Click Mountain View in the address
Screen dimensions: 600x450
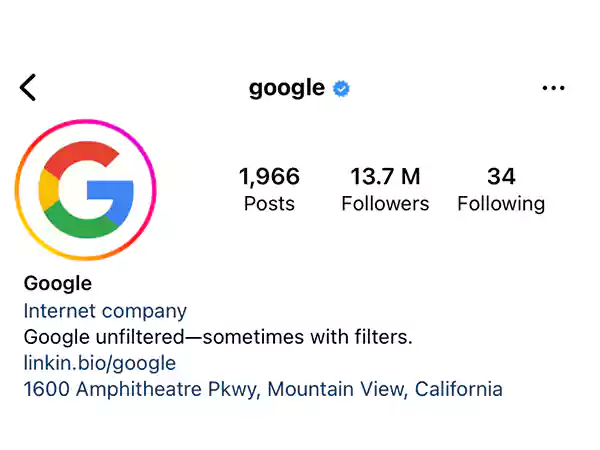pyautogui.click(x=337, y=389)
